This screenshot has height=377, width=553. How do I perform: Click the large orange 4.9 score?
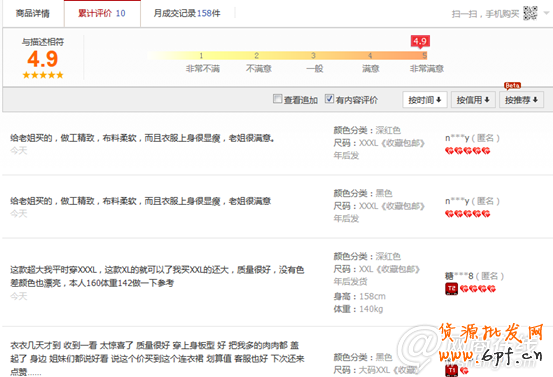click(x=43, y=59)
